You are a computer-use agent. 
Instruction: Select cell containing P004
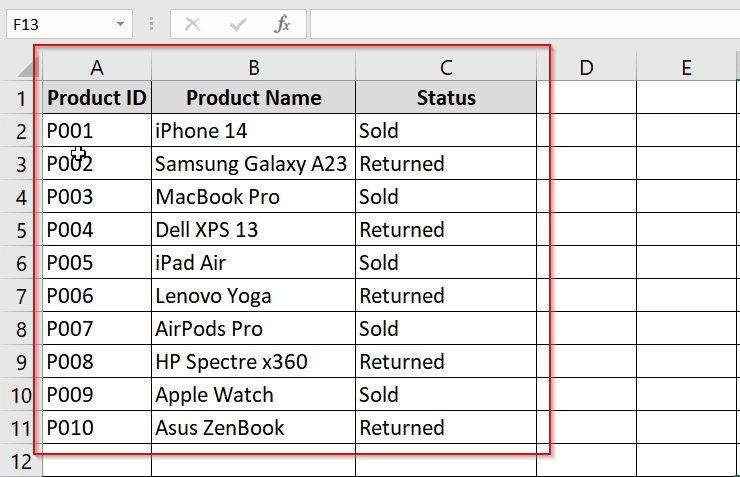pos(97,229)
